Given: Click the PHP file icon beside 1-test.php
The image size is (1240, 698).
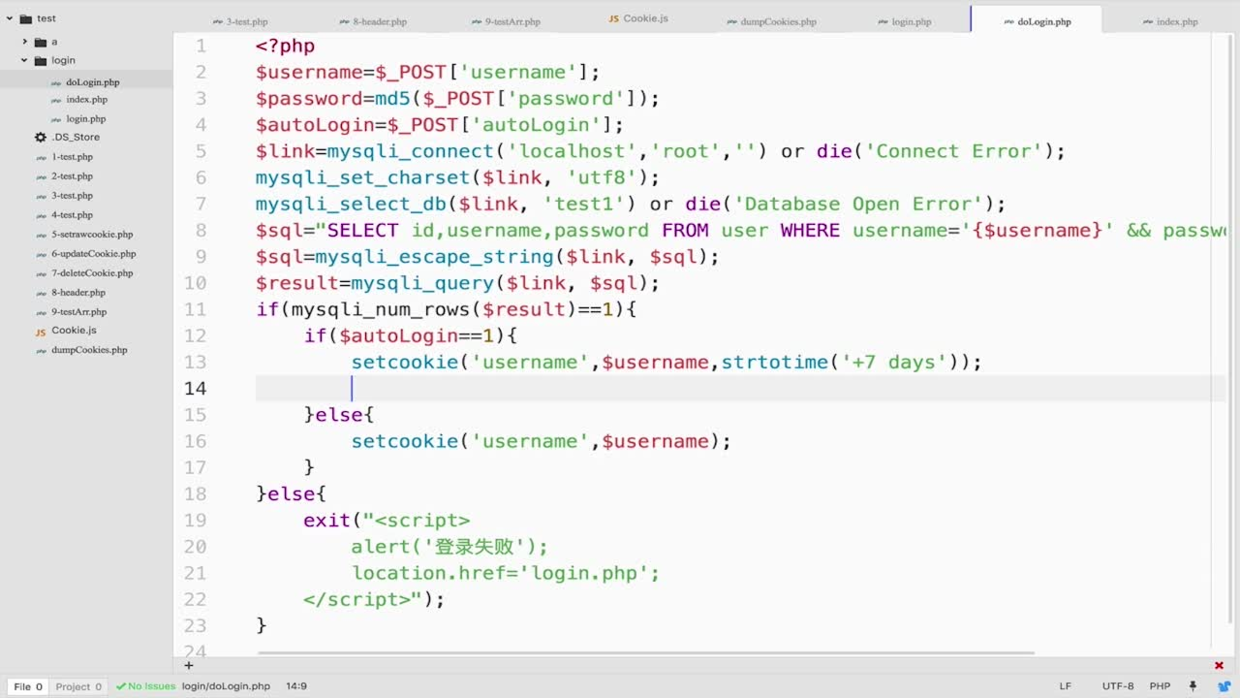Looking at the screenshot, I should point(41,158).
